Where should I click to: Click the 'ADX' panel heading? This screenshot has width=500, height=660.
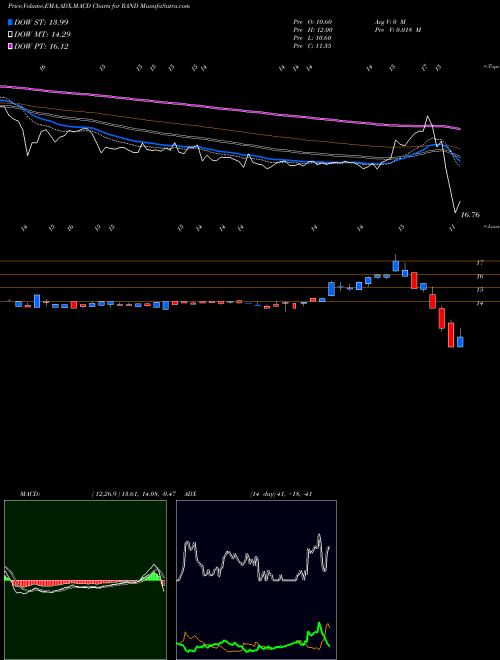pos(191,494)
